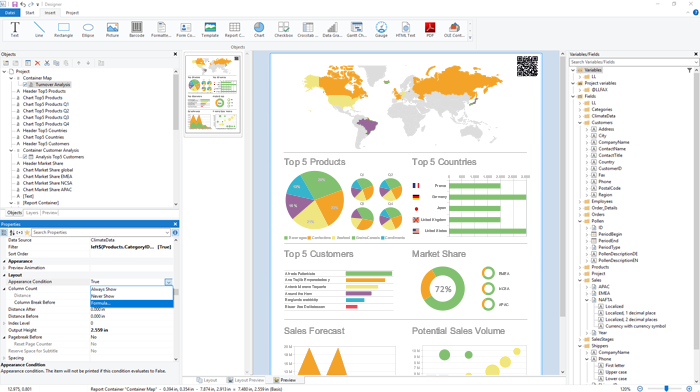
Task: Toggle favorites star in Properties toolbar
Action: pyautogui.click(x=27, y=233)
